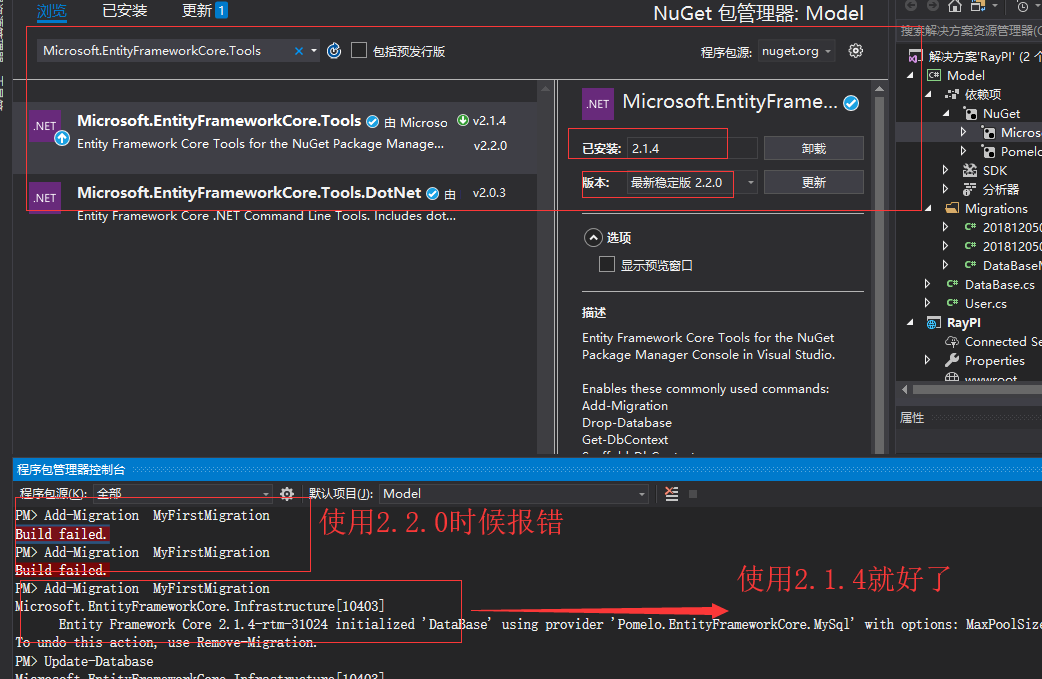Enable 显示预览窗口 checkbox
Viewport: 1042px width, 679px height.
(x=607, y=264)
